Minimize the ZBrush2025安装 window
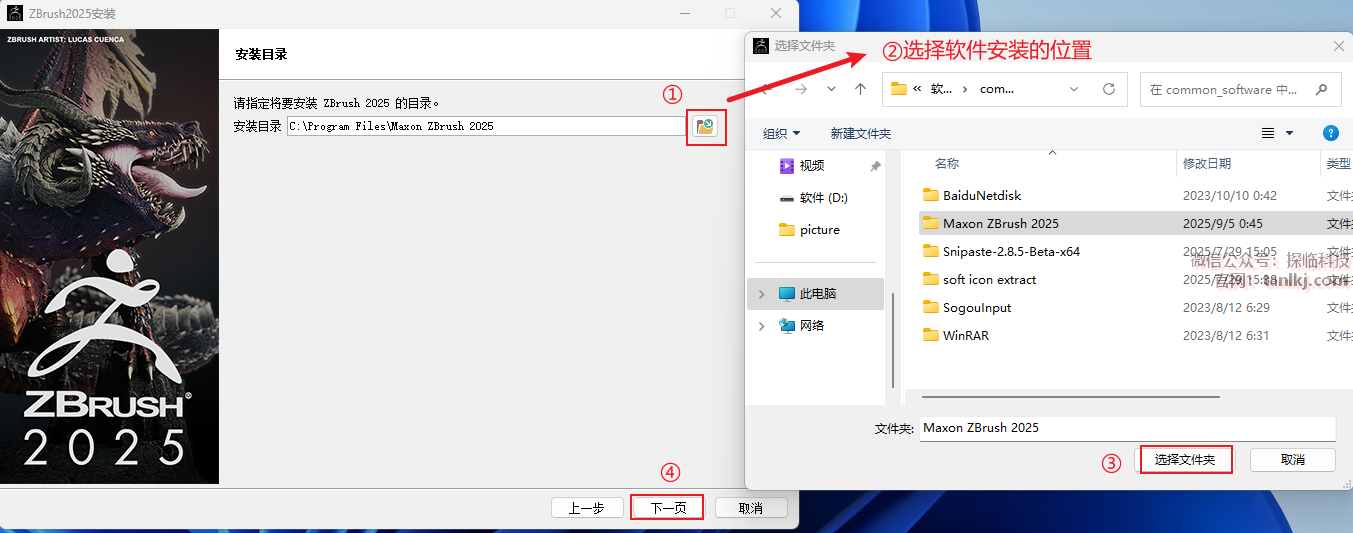The image size is (1353, 533). (685, 13)
